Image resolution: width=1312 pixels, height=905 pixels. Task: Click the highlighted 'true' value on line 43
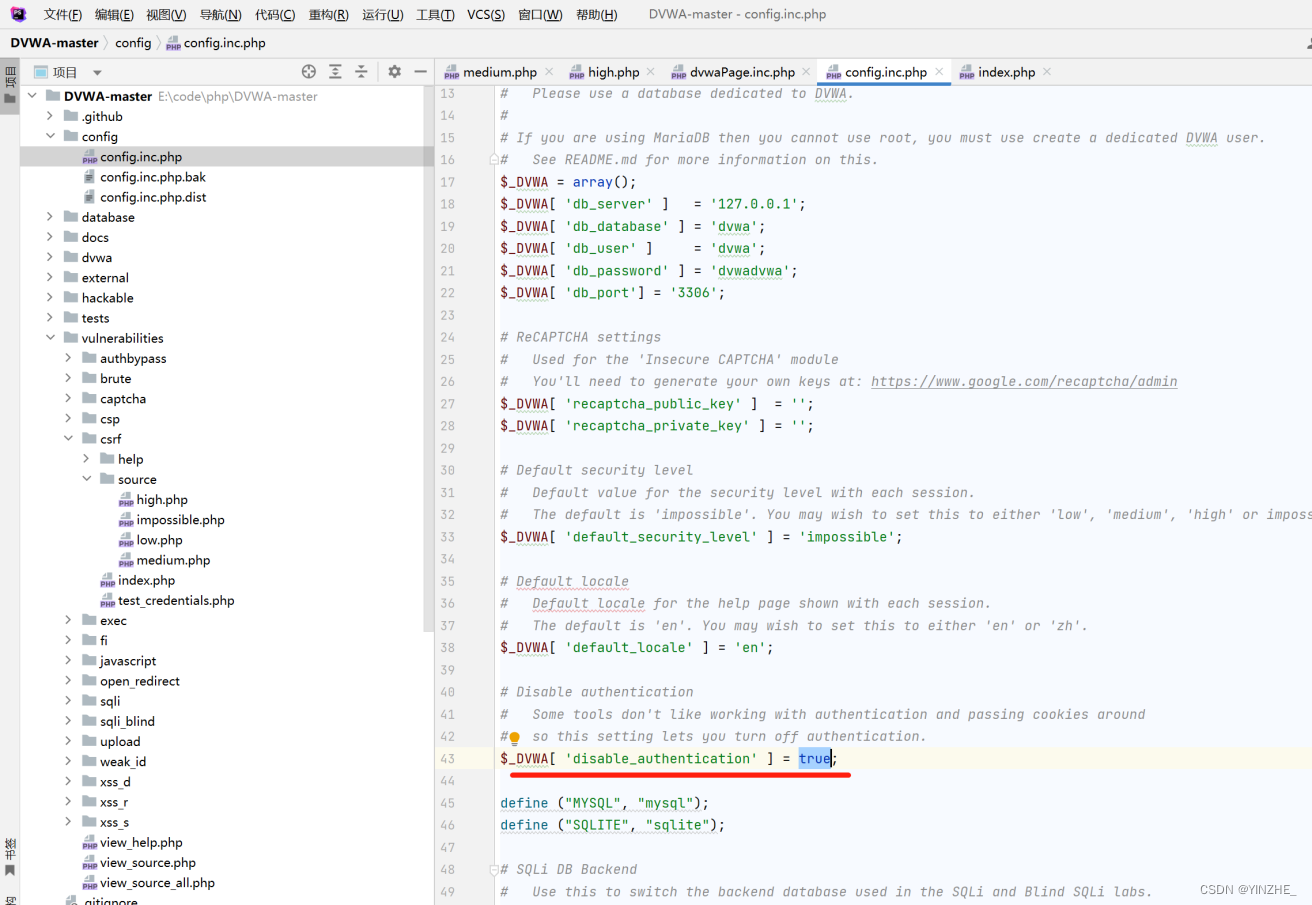[814, 759]
